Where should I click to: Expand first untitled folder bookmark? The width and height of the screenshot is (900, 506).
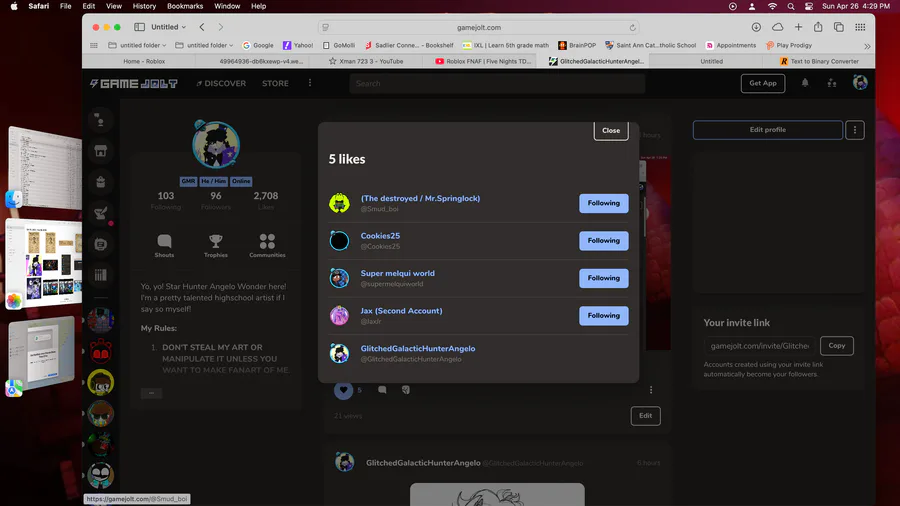click(x=137, y=45)
